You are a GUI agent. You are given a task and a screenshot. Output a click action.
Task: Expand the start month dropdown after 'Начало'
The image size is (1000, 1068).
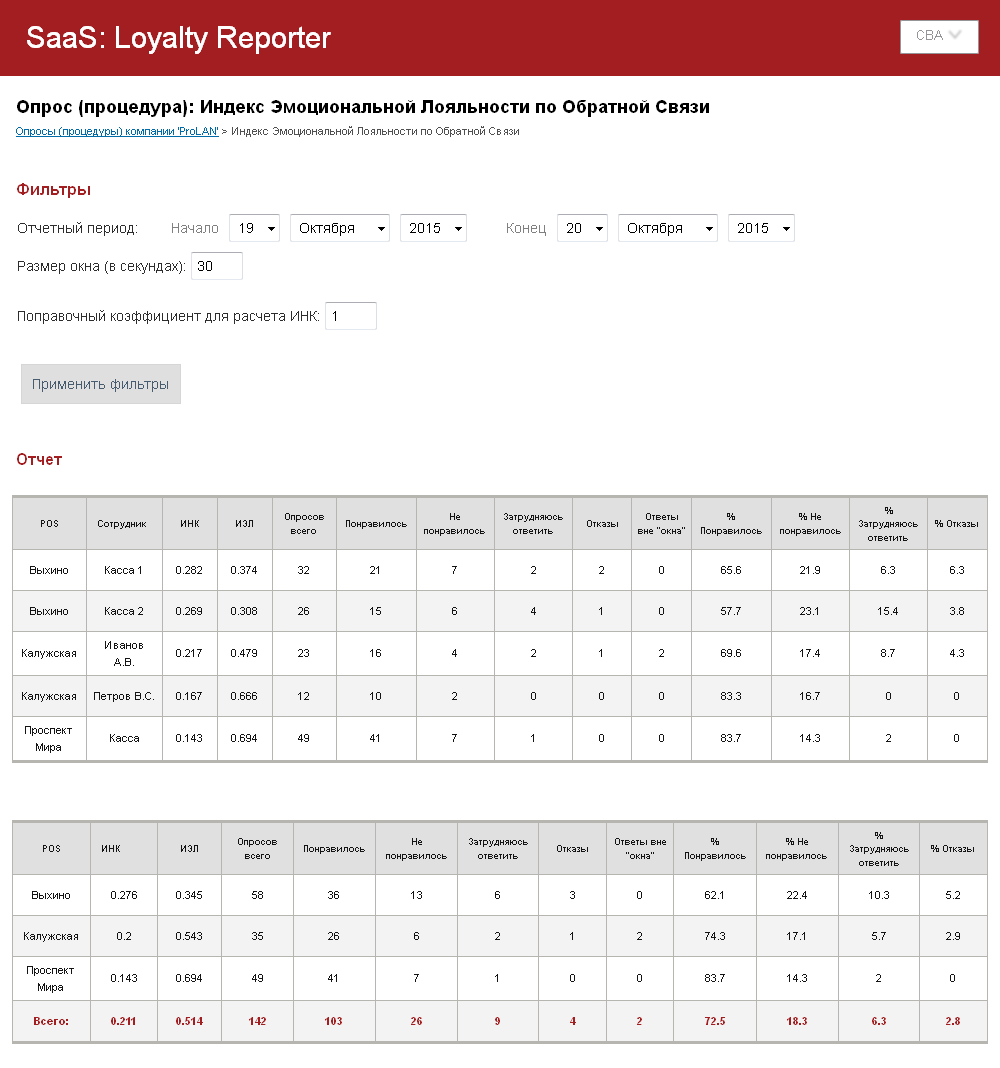[340, 228]
